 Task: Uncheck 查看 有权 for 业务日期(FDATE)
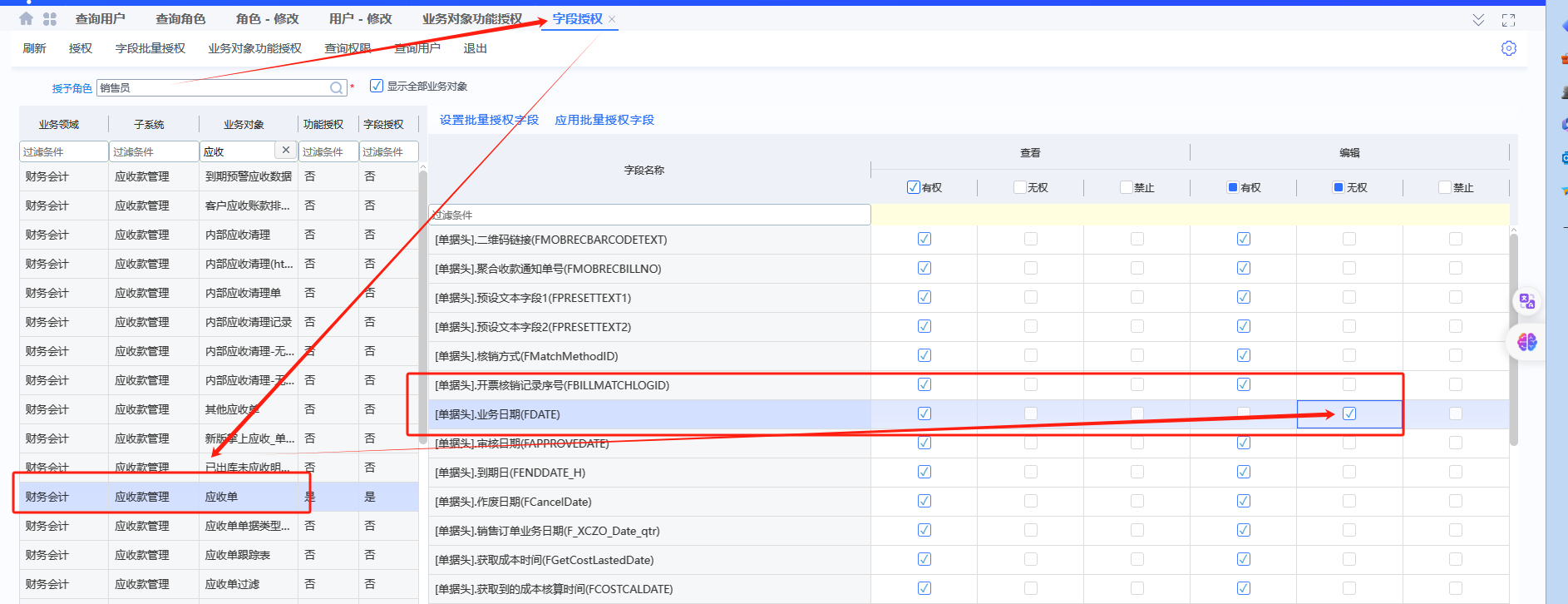[925, 413]
